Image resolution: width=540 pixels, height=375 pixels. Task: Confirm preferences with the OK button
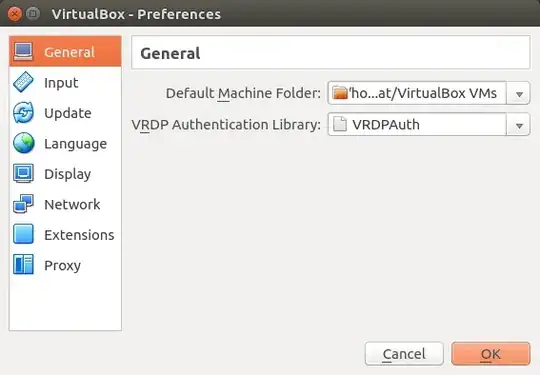click(x=490, y=354)
